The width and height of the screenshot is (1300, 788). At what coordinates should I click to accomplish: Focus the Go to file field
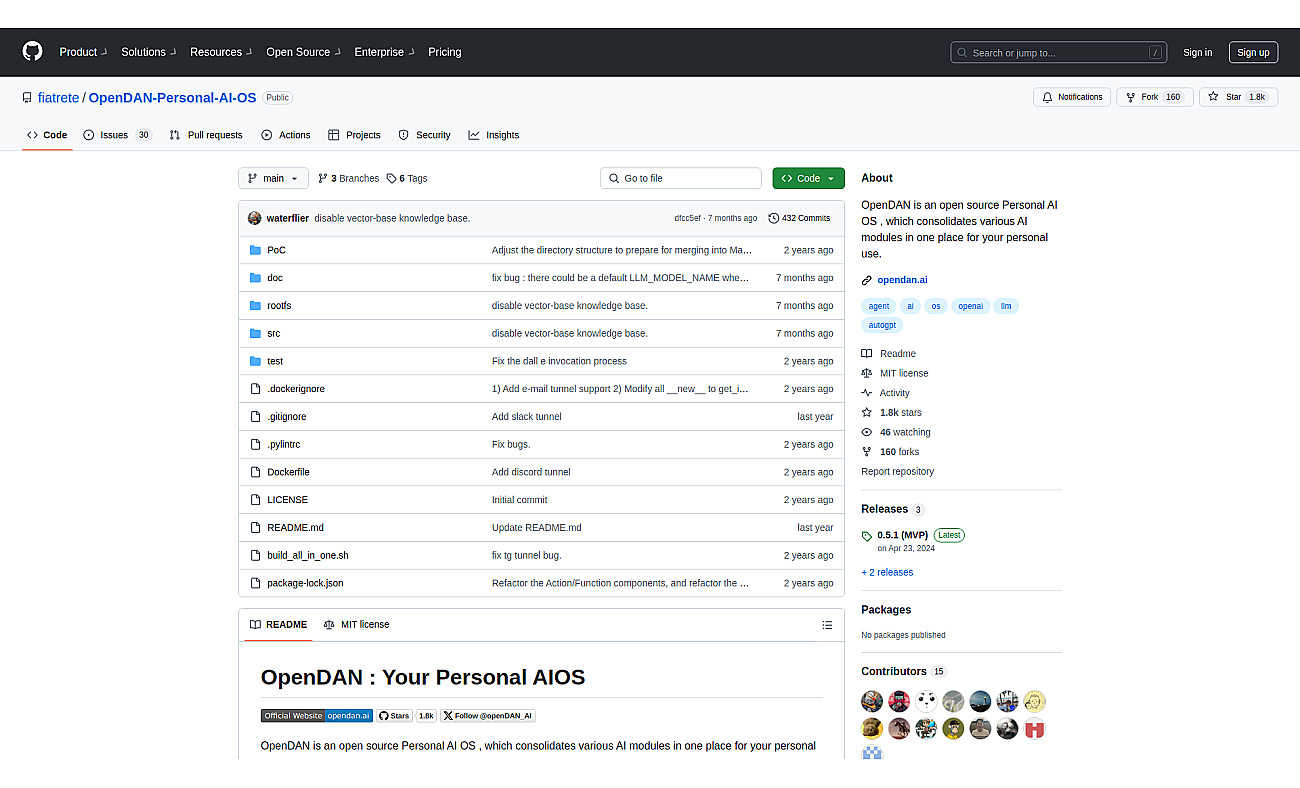681,178
